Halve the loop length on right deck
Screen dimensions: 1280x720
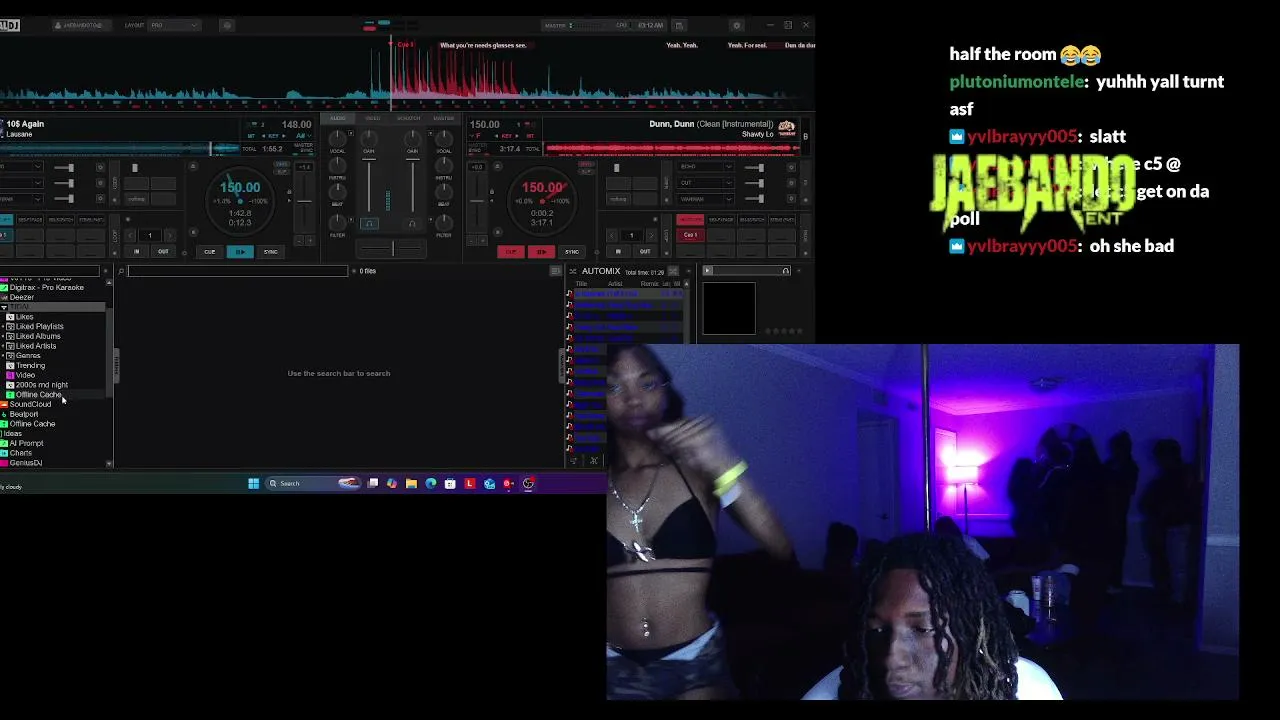pos(611,235)
